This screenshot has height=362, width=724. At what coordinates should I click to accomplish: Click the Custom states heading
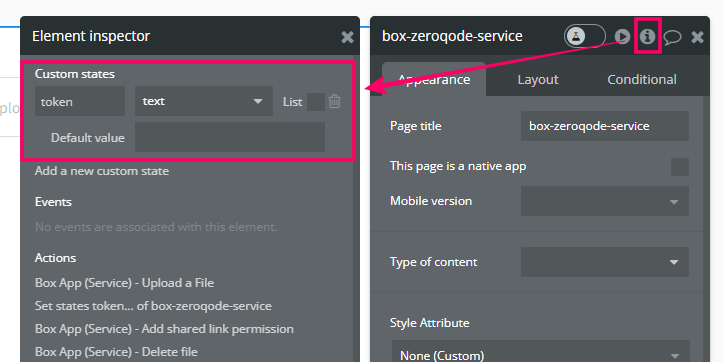[x=75, y=74]
